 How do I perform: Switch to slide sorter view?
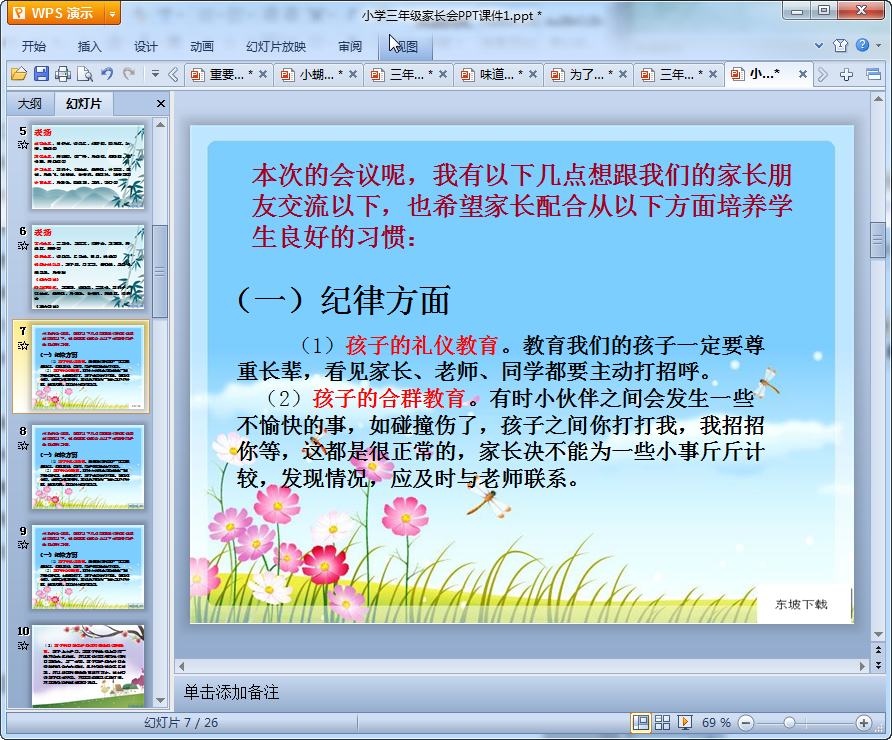click(662, 722)
